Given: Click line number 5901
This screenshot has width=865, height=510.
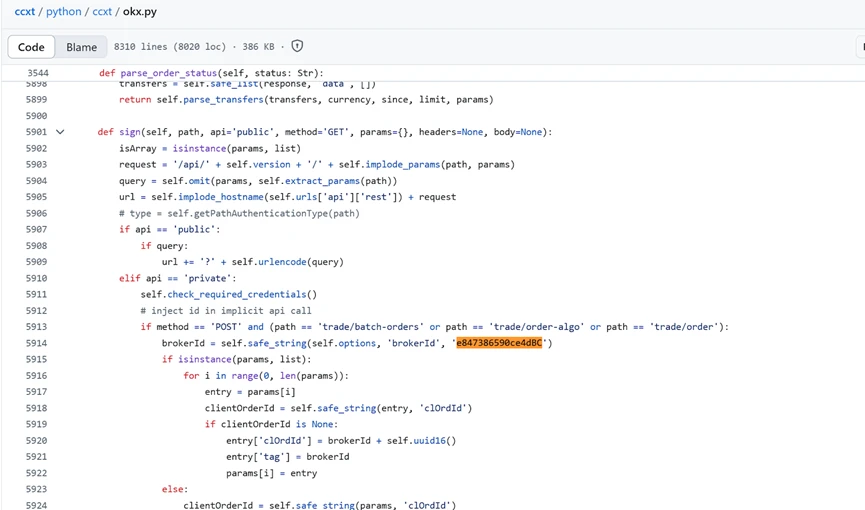Looking at the screenshot, I should pyautogui.click(x=36, y=132).
